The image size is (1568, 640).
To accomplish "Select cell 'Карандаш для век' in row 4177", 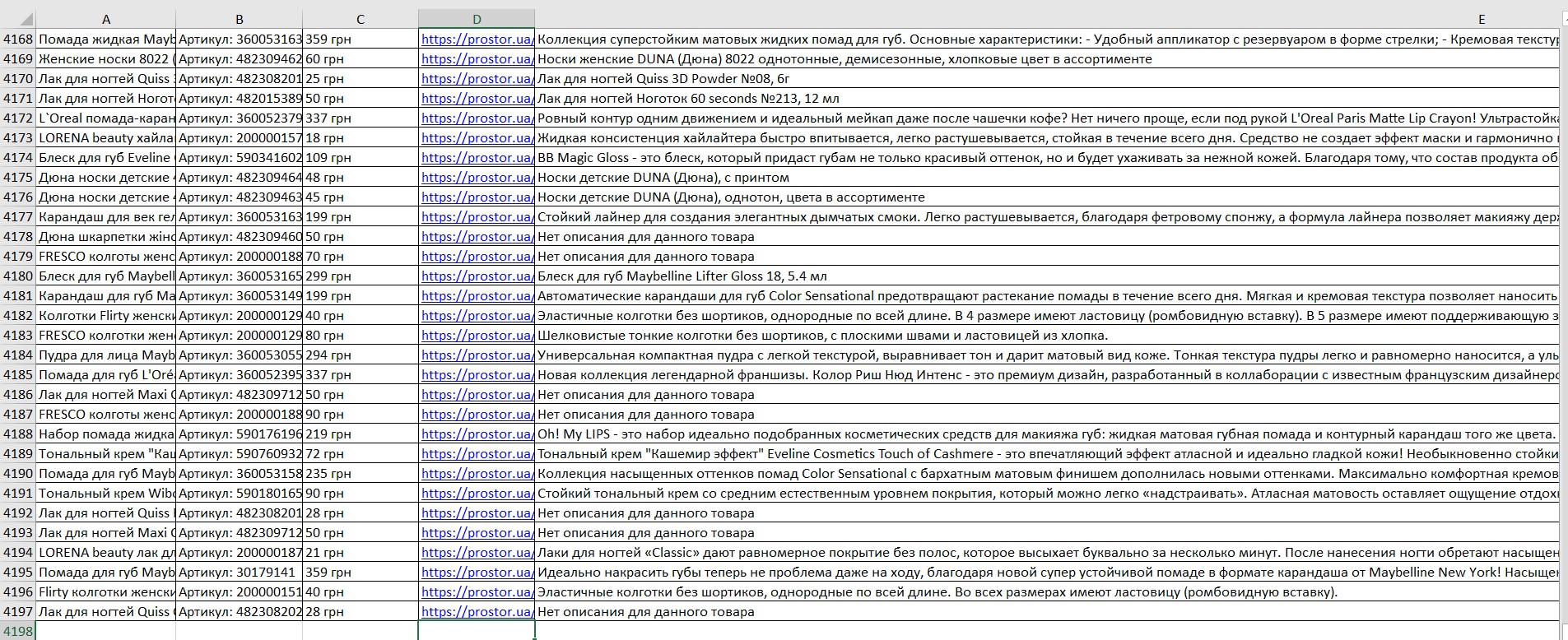I will click(106, 216).
